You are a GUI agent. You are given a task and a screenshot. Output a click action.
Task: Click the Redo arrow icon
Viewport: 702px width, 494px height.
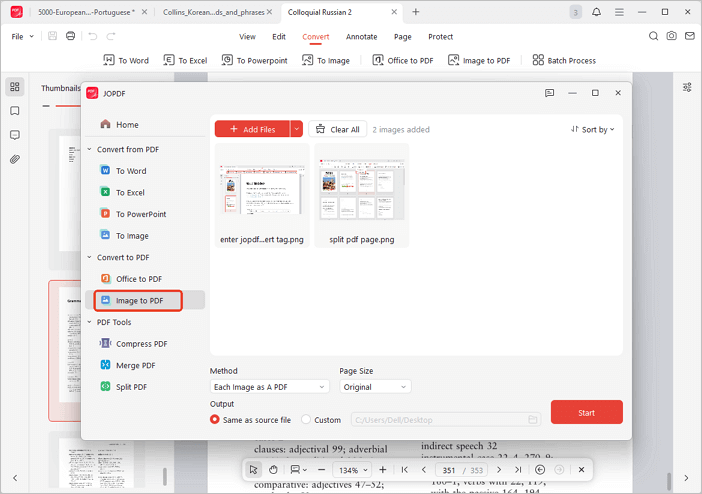(x=111, y=36)
